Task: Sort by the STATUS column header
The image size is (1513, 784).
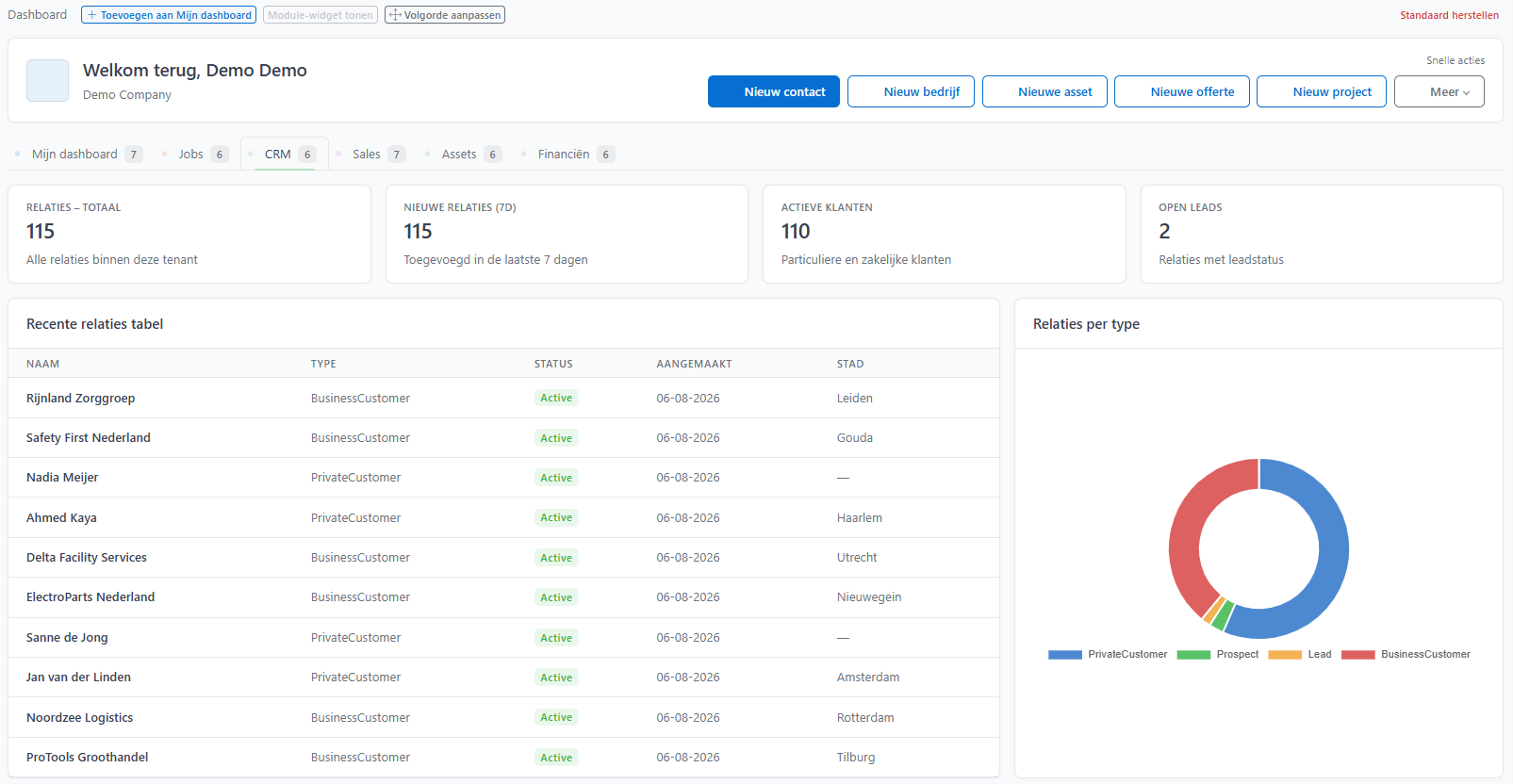Action: pyautogui.click(x=553, y=364)
